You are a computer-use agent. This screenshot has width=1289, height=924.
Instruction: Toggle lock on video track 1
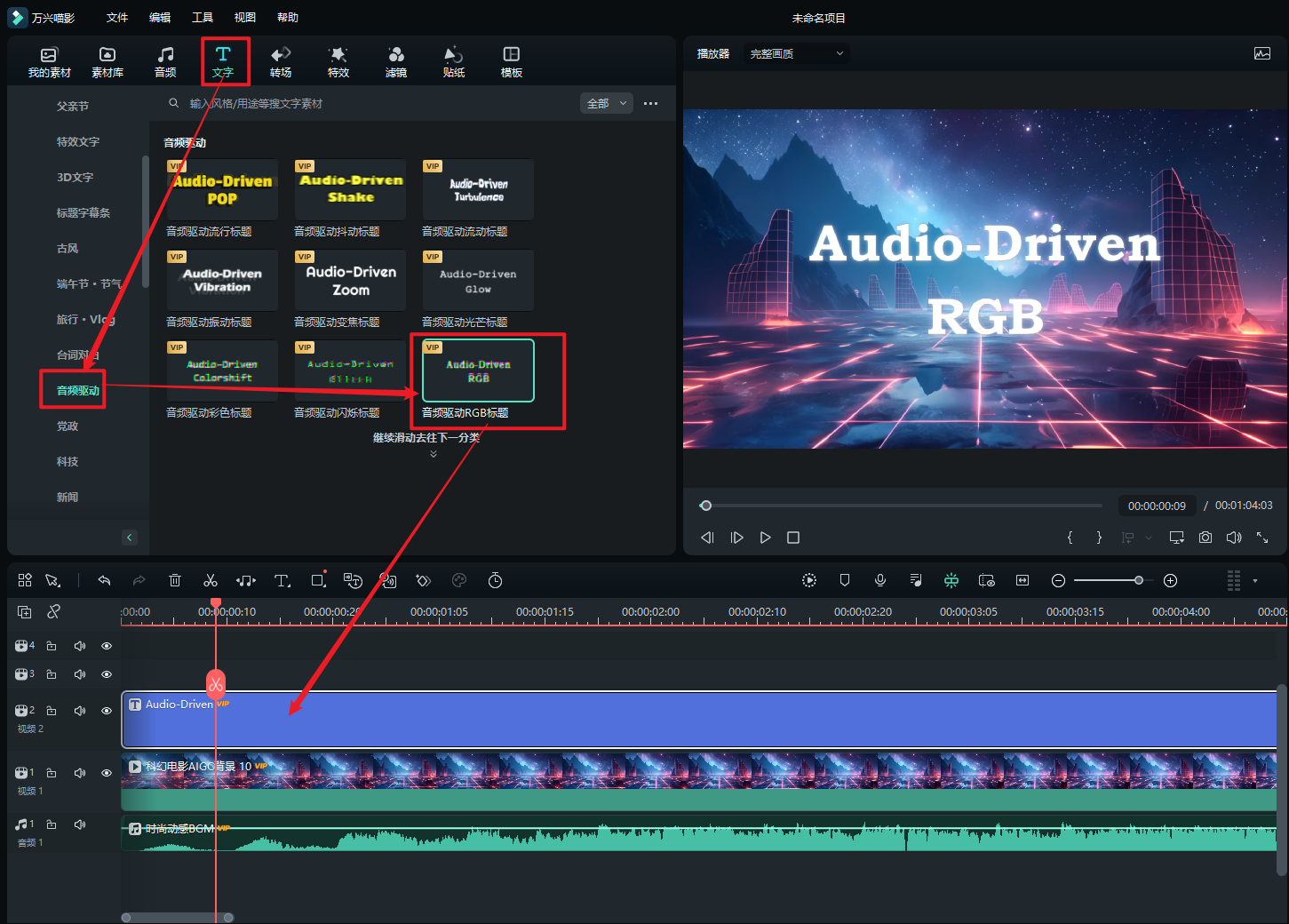pos(52,773)
